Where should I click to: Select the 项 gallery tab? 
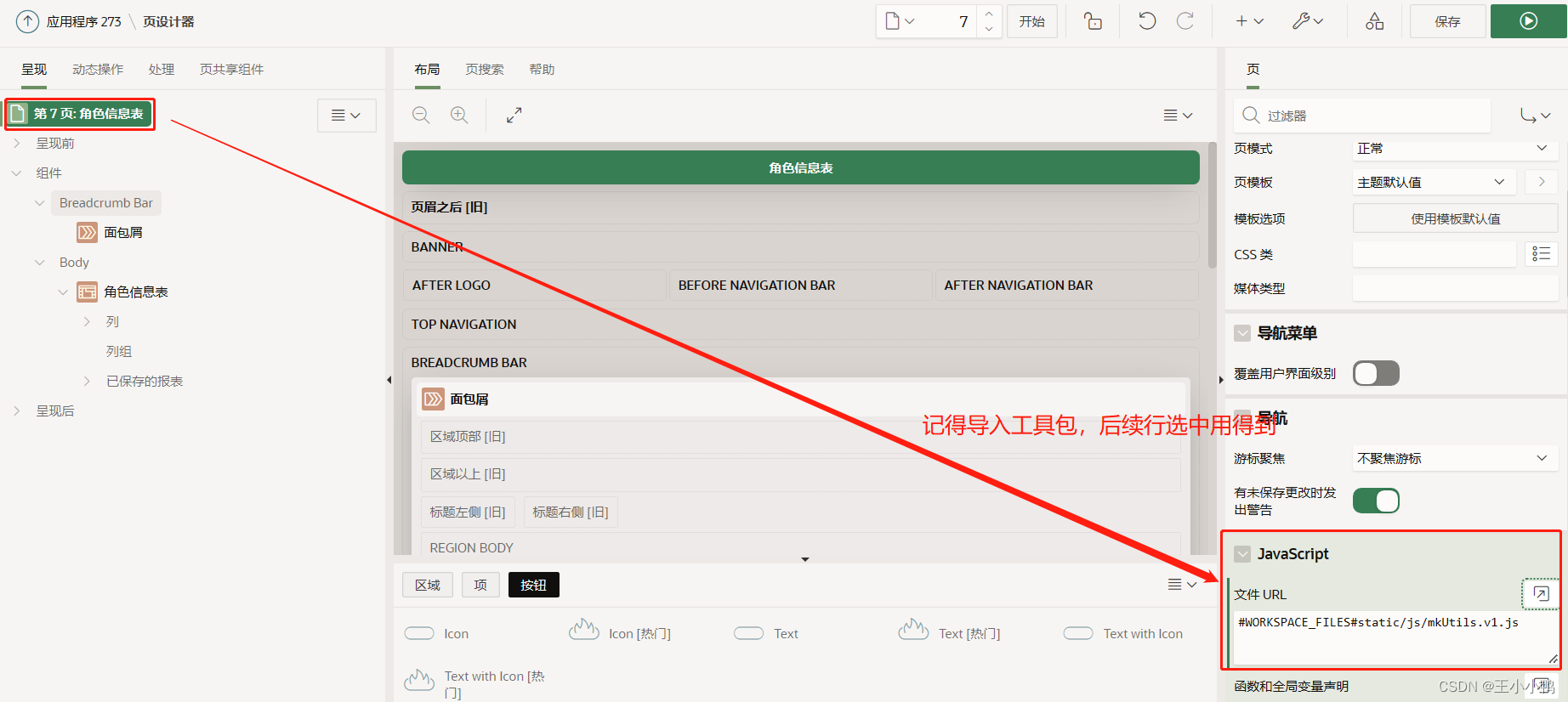tap(480, 585)
